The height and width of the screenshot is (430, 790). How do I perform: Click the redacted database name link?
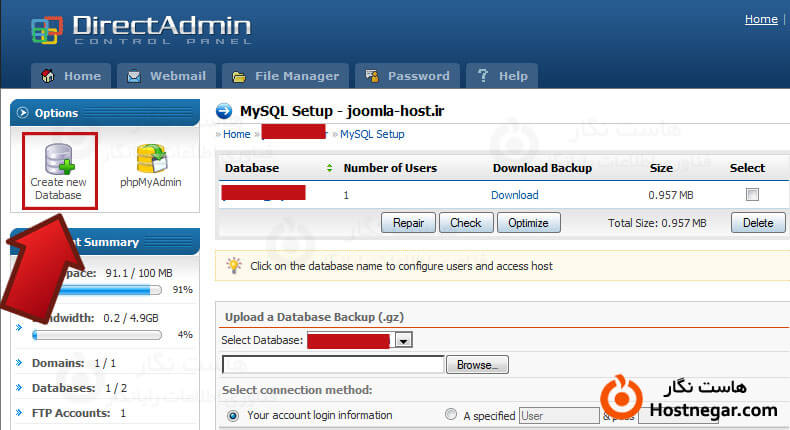click(264, 193)
